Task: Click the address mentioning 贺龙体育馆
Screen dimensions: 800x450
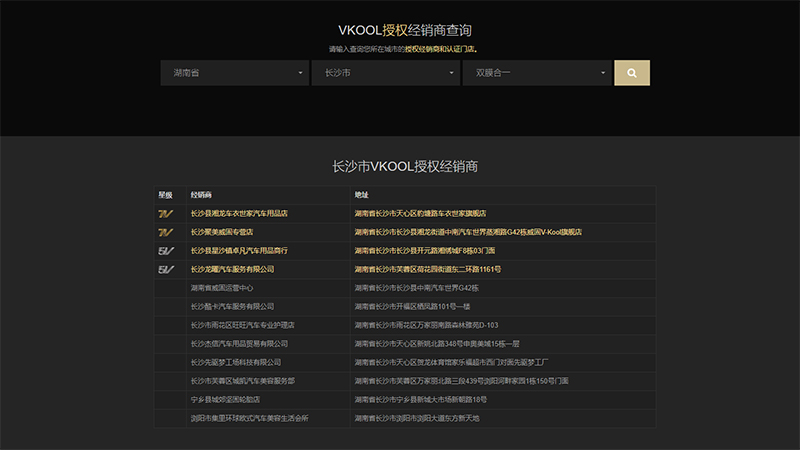Action: click(452, 362)
